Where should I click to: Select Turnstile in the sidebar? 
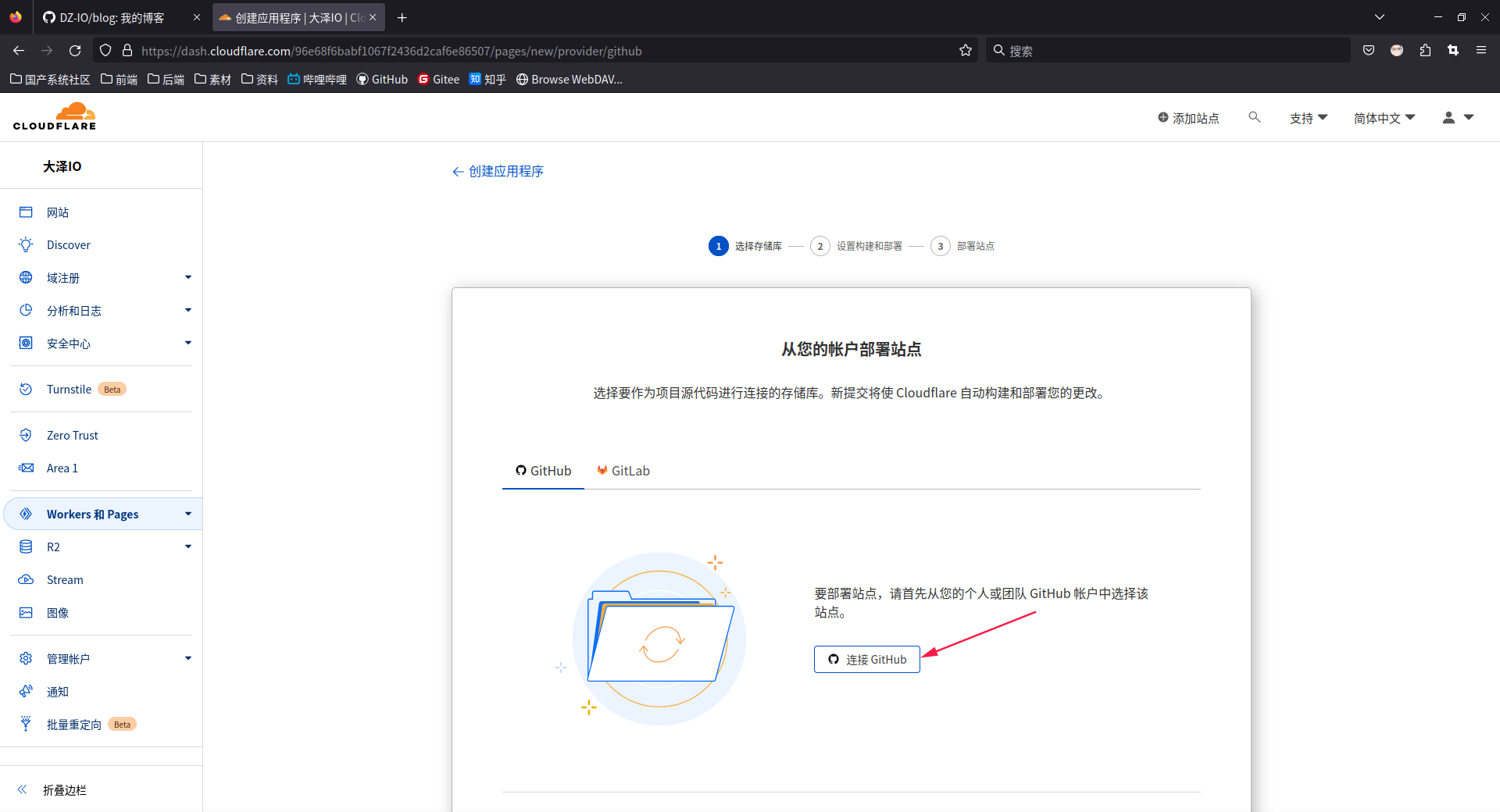click(x=69, y=389)
